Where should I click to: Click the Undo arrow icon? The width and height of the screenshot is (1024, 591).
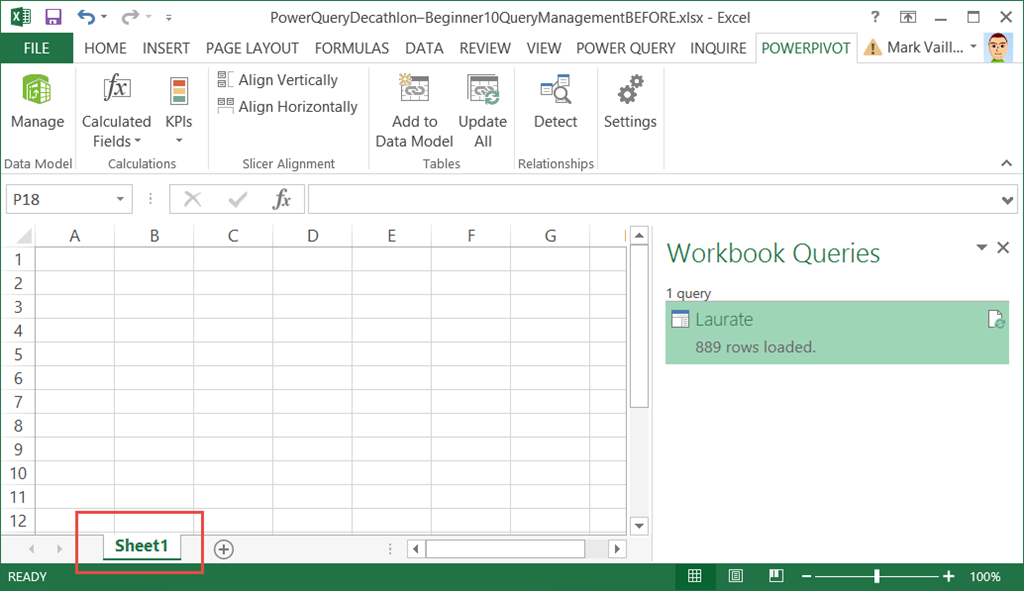86,17
